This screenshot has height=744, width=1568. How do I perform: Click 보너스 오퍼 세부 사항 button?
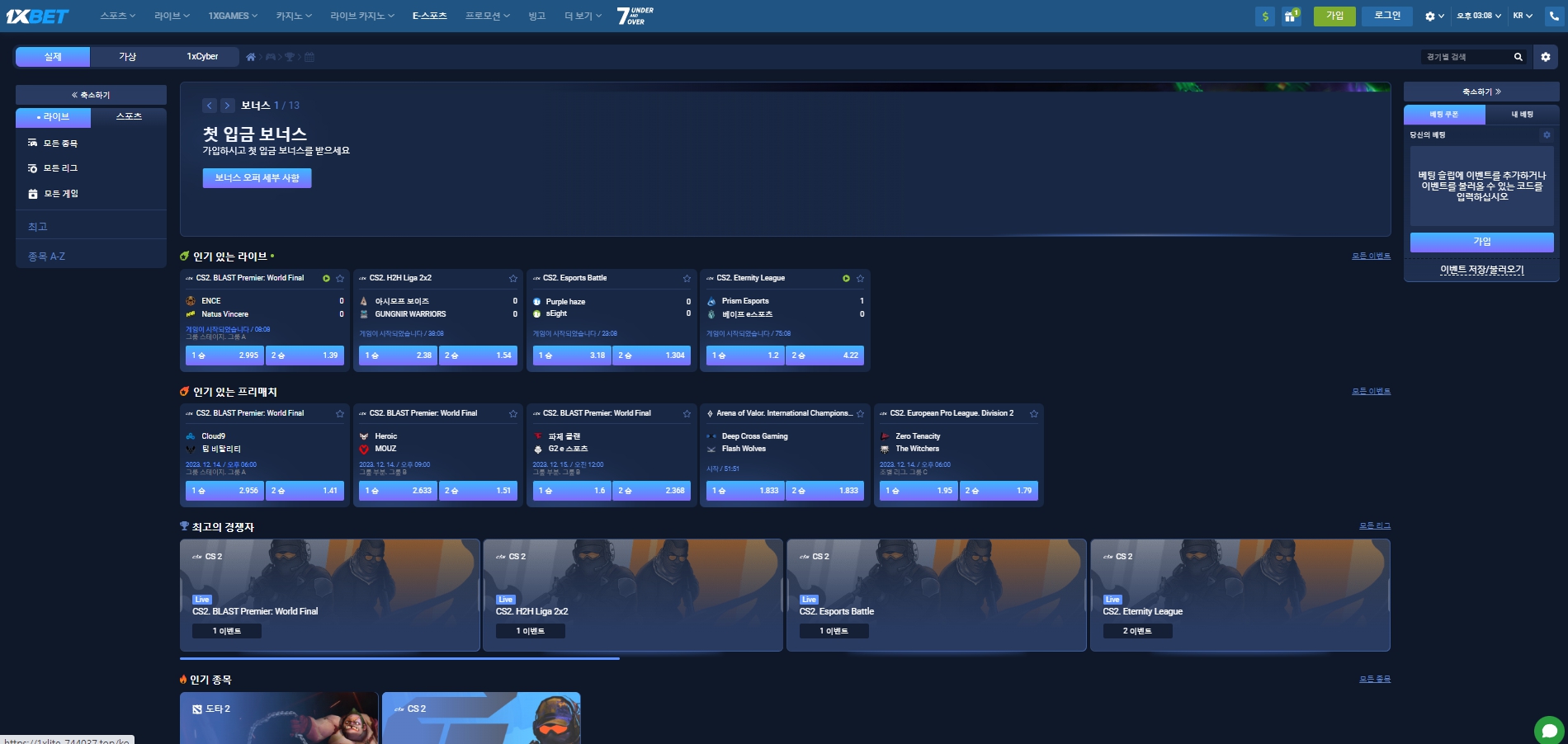[257, 178]
